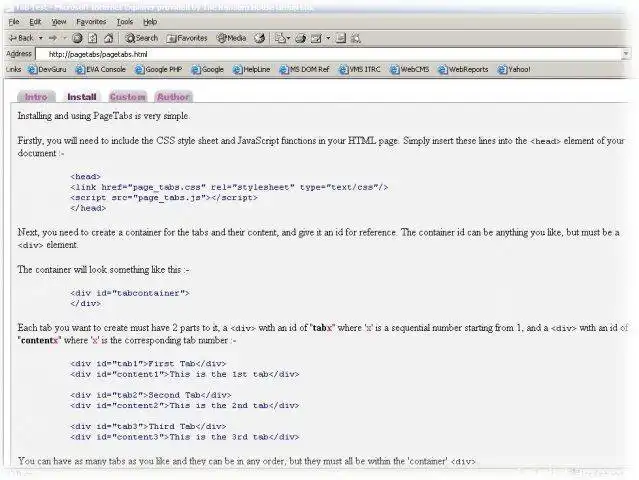Image resolution: width=639 pixels, height=480 pixels.
Task: Click the link href 'page_tabs.css' code line
Action: click(x=229, y=187)
